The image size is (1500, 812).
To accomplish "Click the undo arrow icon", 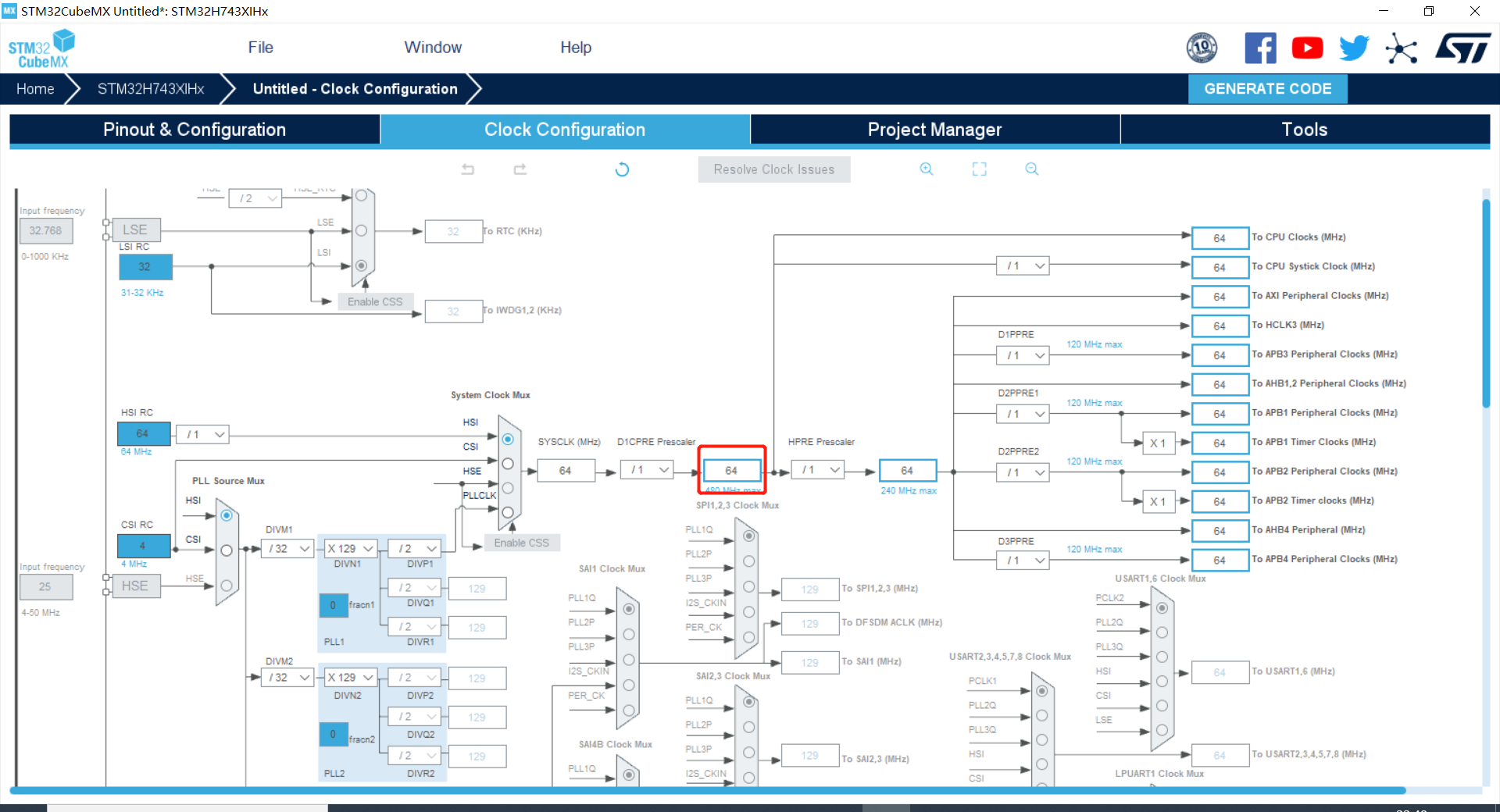I will tap(468, 169).
